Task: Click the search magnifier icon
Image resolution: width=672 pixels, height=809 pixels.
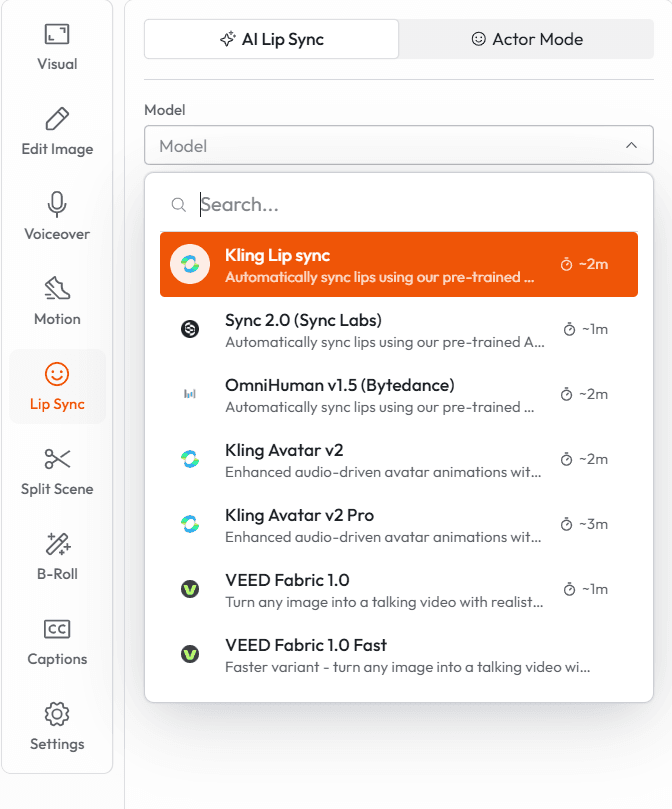Action: (x=179, y=205)
